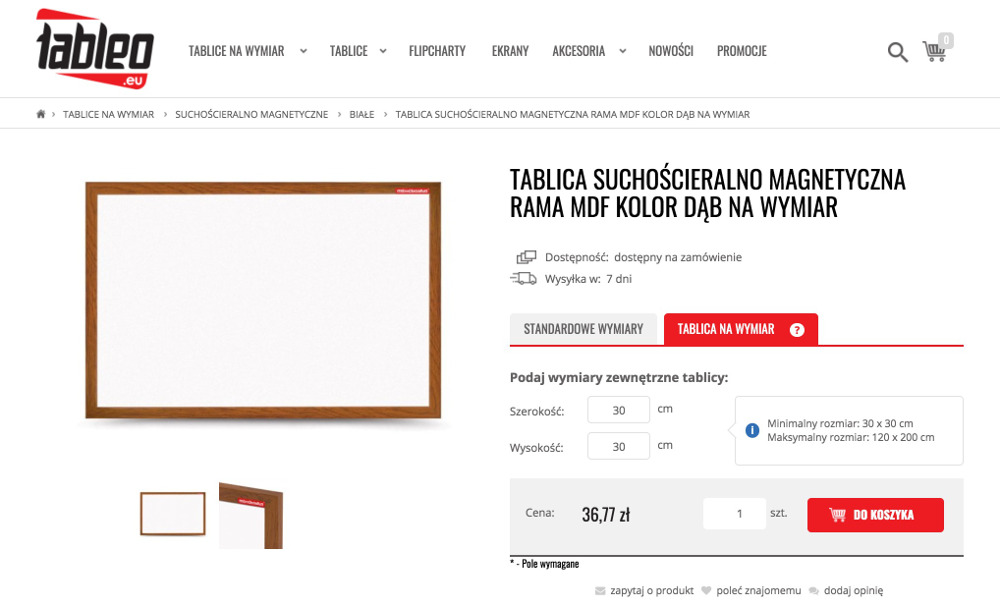Expand the Tablice menu chevron
This screenshot has height=606, width=1000.
[383, 51]
